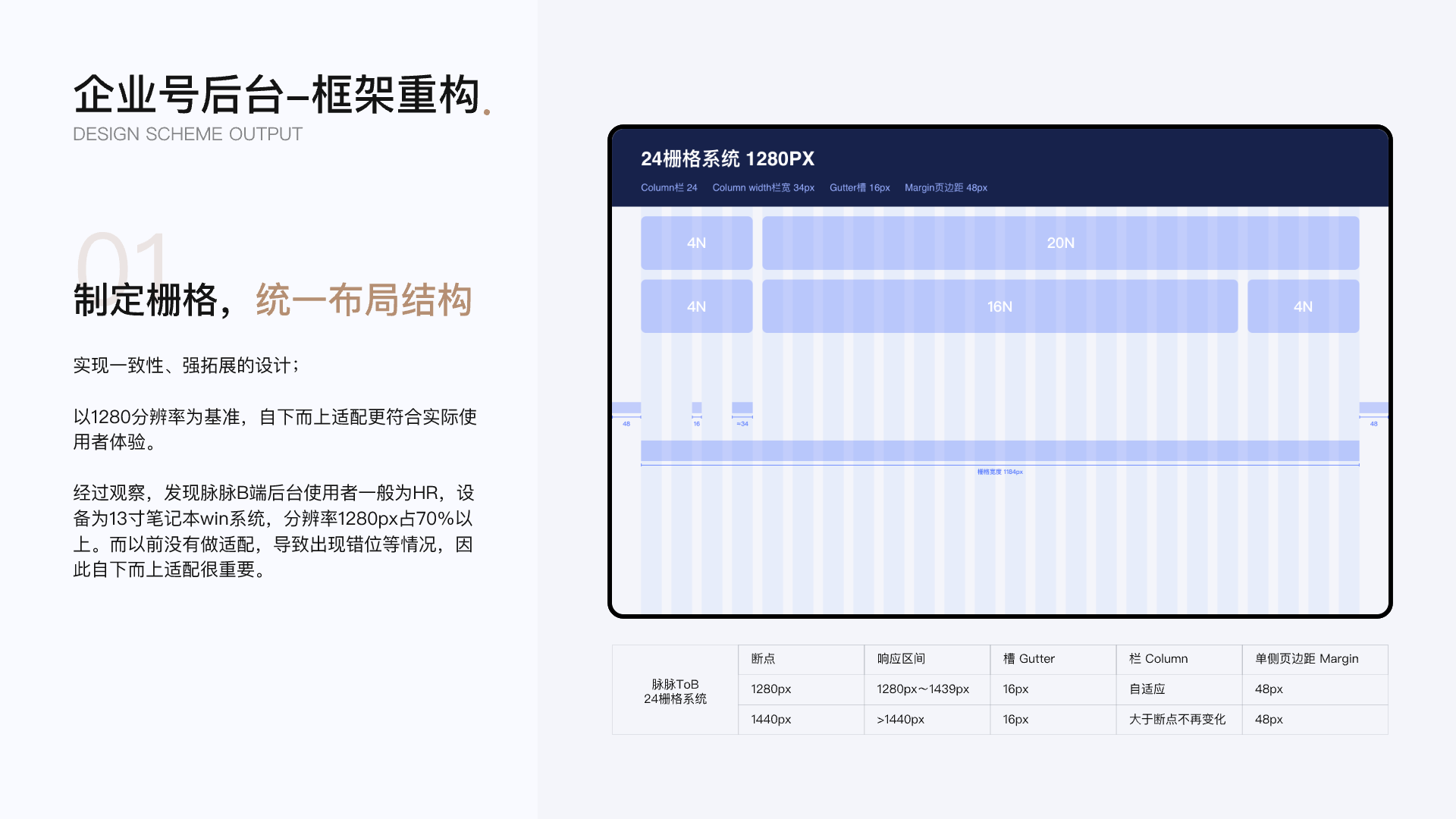Click the top-left 4N block

[x=696, y=243]
